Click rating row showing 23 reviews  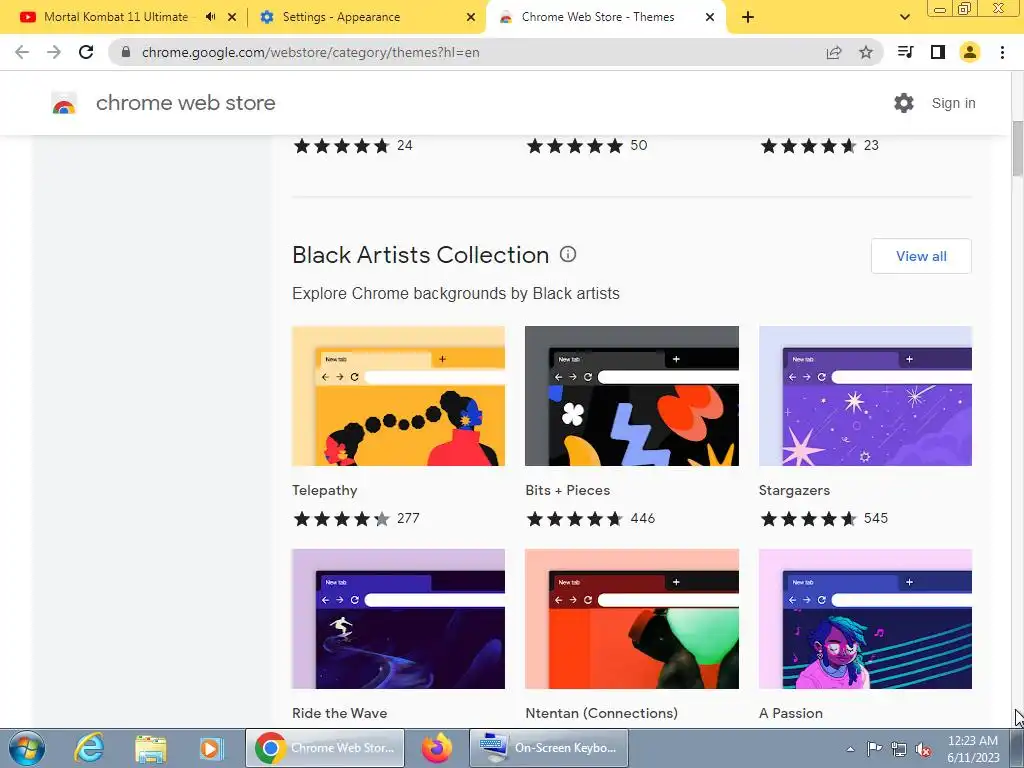point(820,146)
